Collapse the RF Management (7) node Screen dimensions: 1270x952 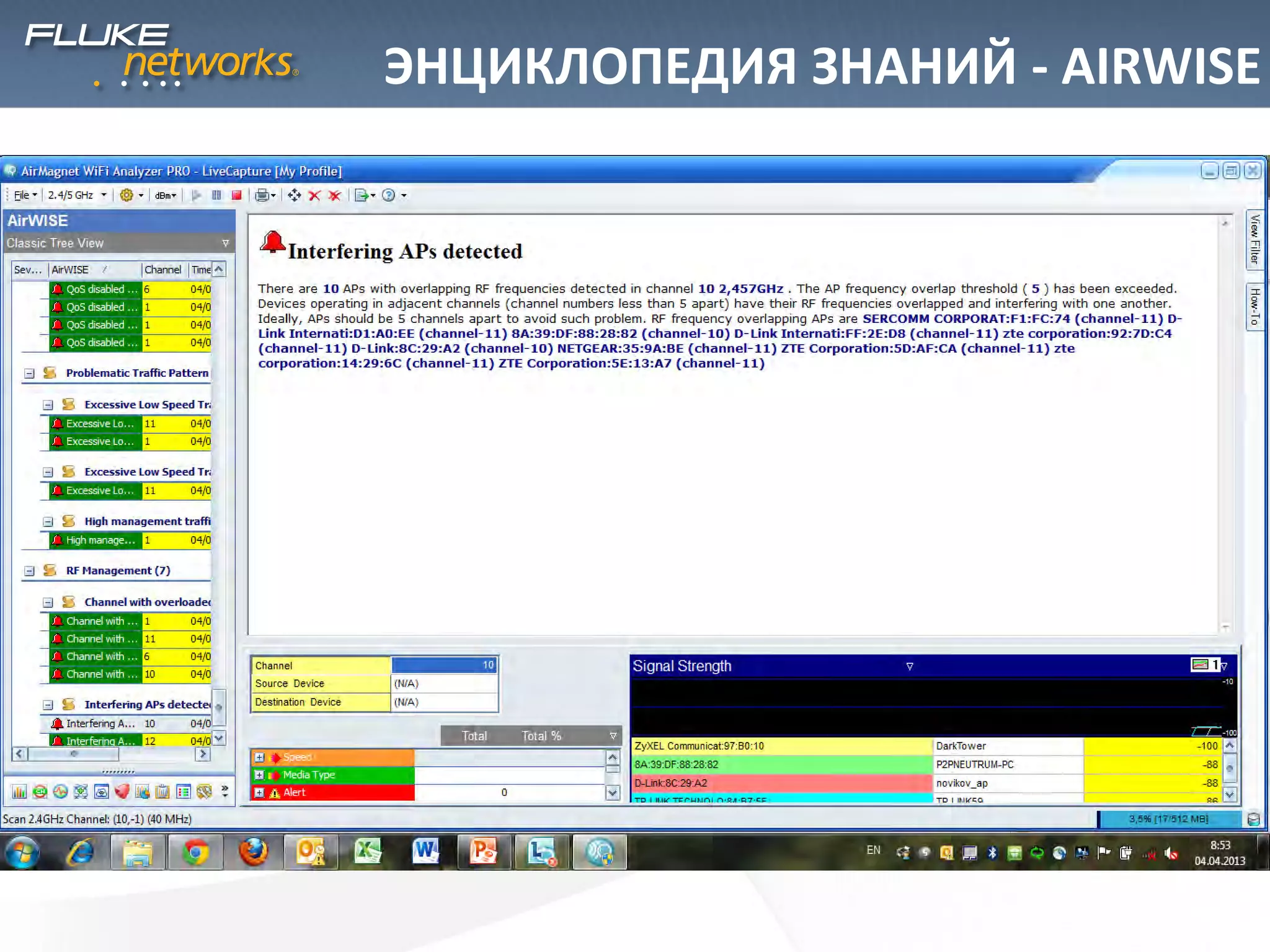coord(29,571)
